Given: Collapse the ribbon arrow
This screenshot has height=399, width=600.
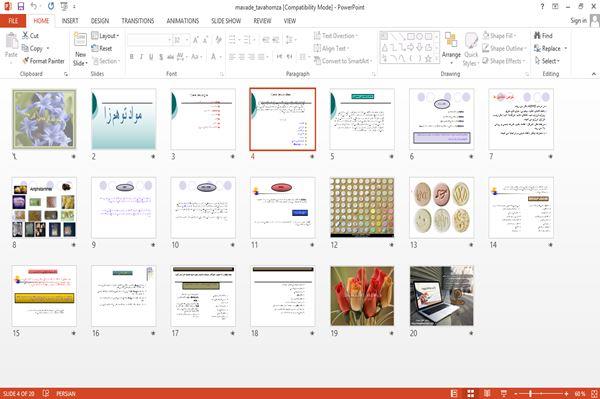Looking at the screenshot, I should pos(593,73).
